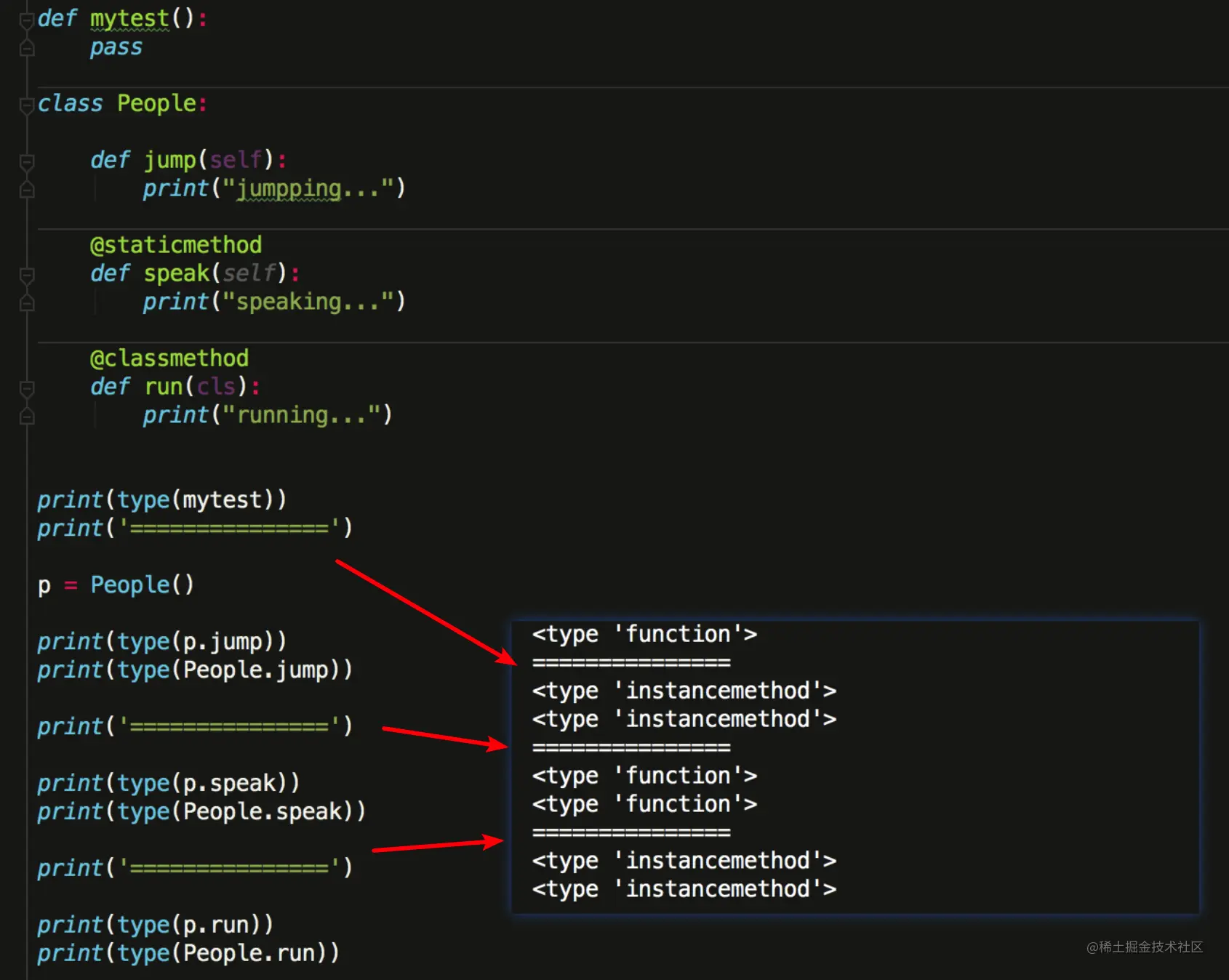The height and width of the screenshot is (980, 1229).
Task: Click the separator print after People.jump
Action: (195, 726)
